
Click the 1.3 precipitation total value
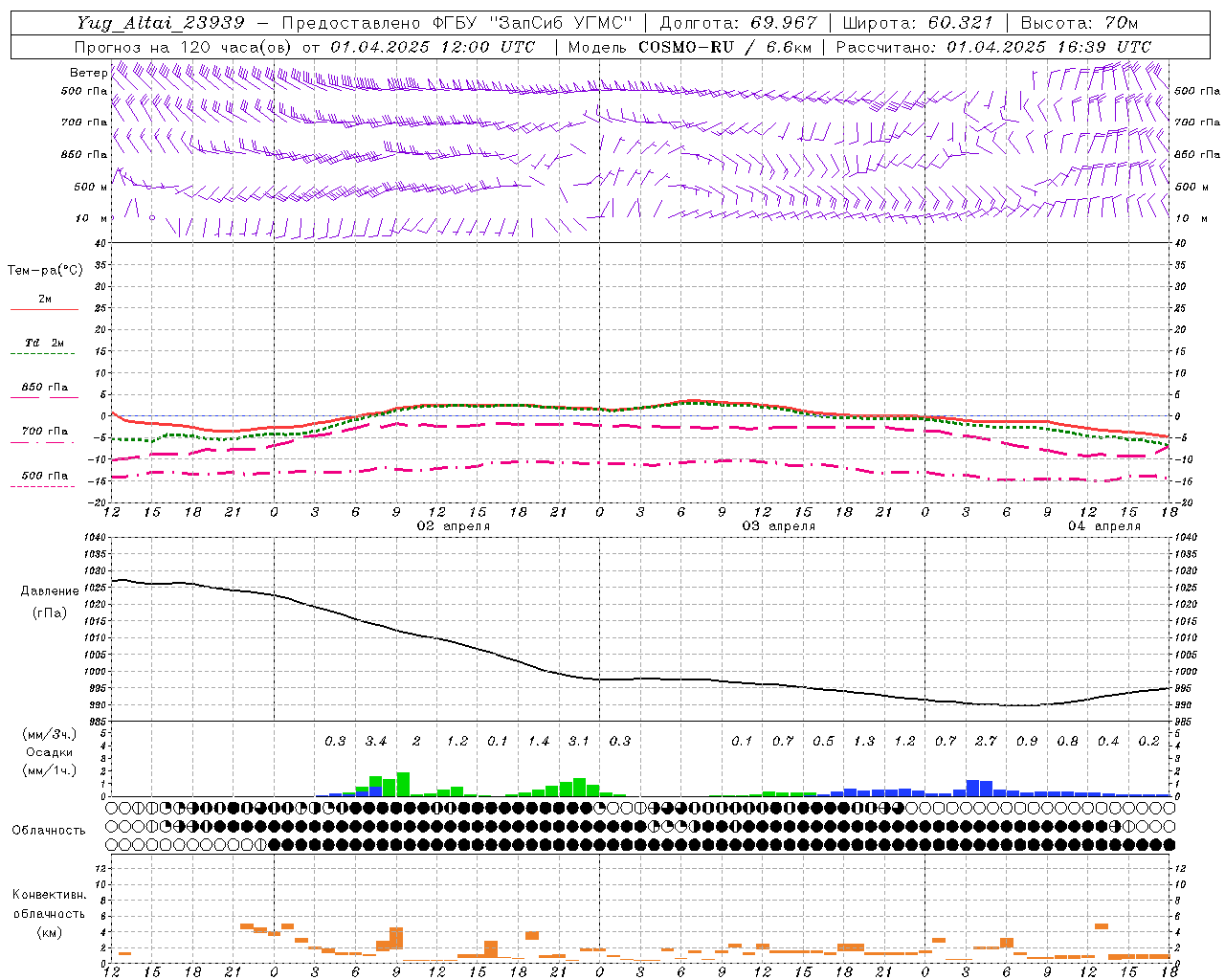(864, 741)
